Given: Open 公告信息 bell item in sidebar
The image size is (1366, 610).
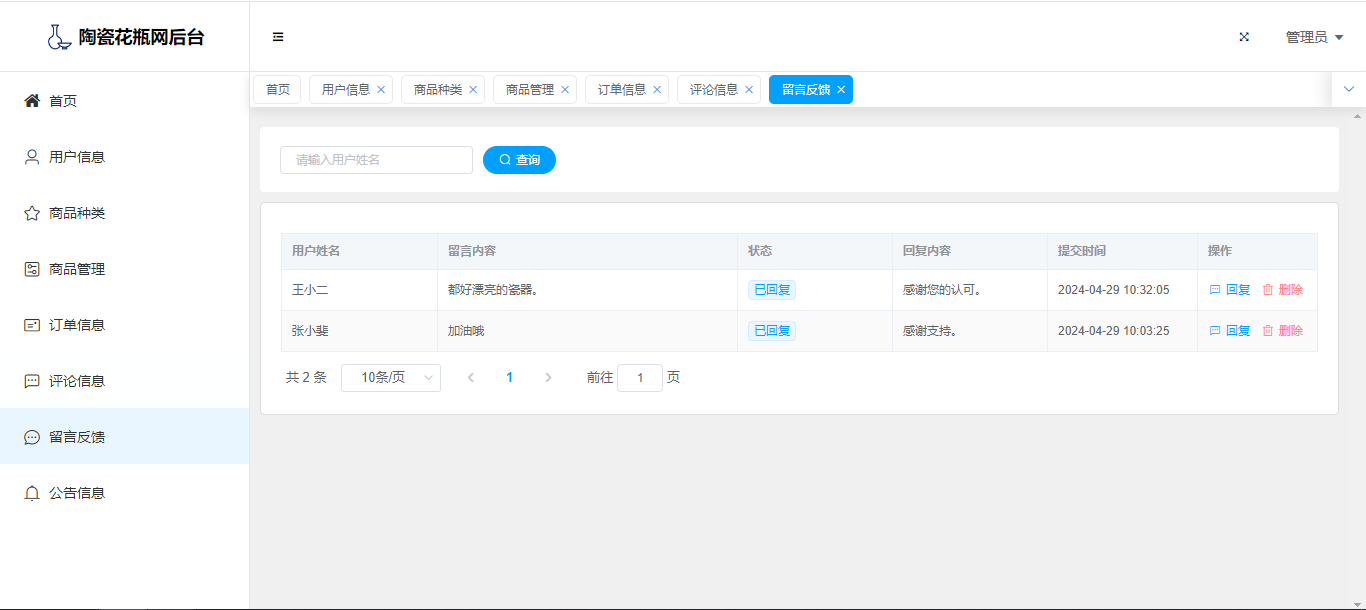Looking at the screenshot, I should [77, 493].
